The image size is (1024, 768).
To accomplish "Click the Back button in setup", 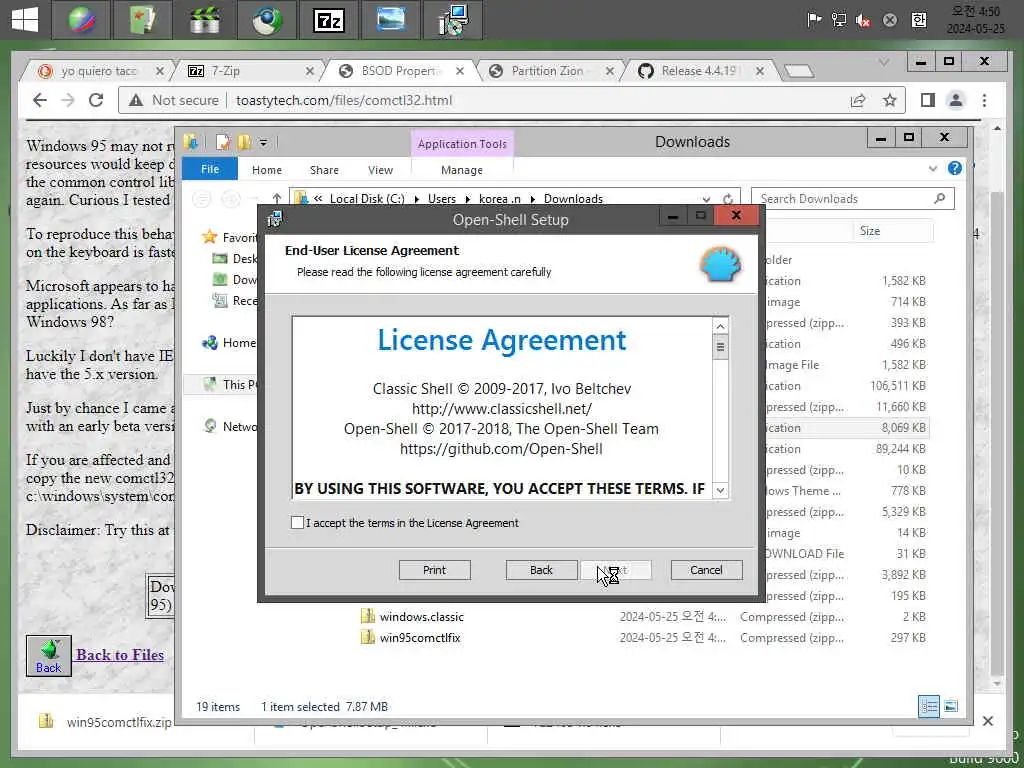I will [x=541, y=570].
